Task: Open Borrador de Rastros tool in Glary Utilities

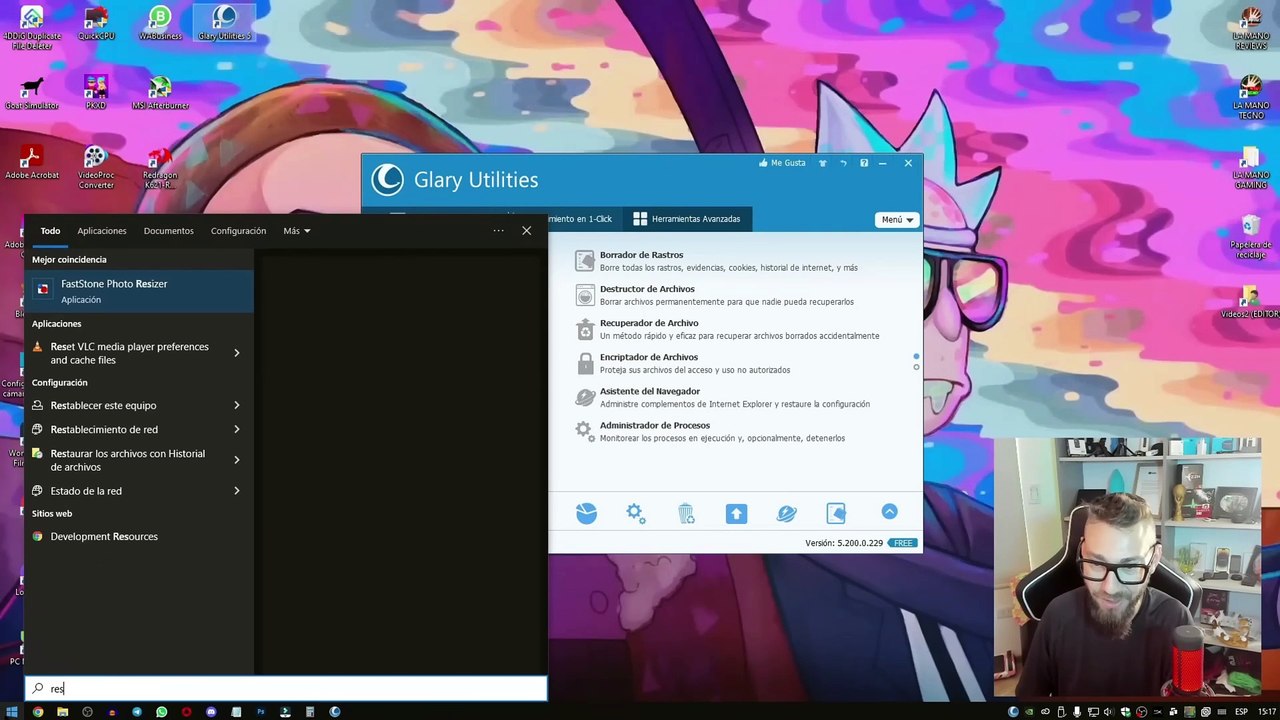Action: 641,255
